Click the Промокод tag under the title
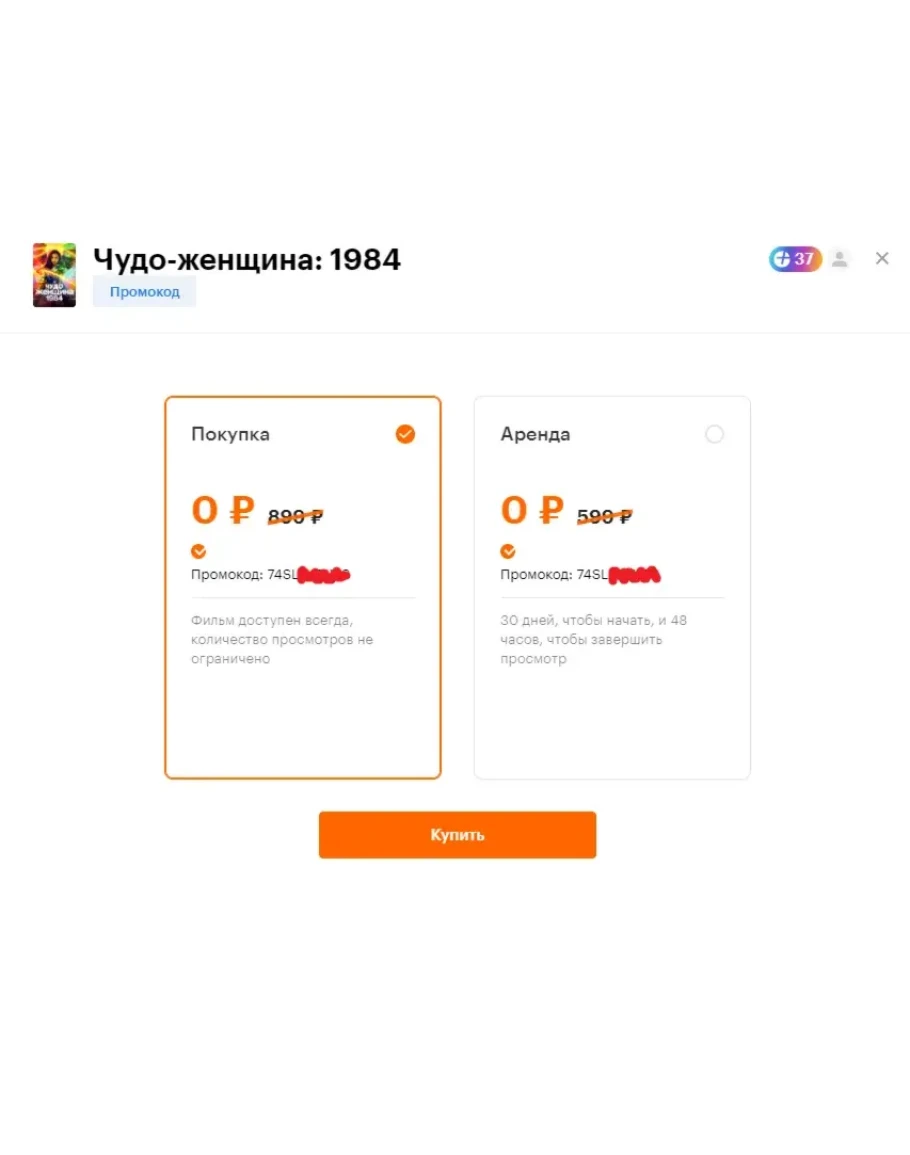The width and height of the screenshot is (910, 1155). point(144,292)
